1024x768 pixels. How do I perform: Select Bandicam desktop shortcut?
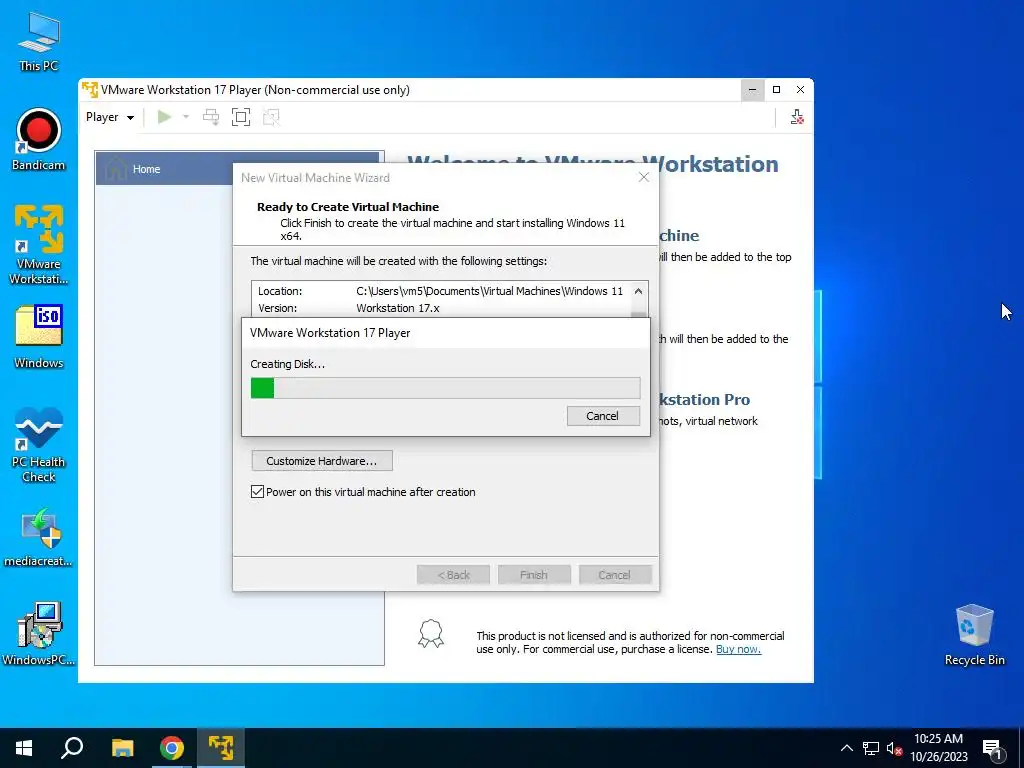(39, 140)
